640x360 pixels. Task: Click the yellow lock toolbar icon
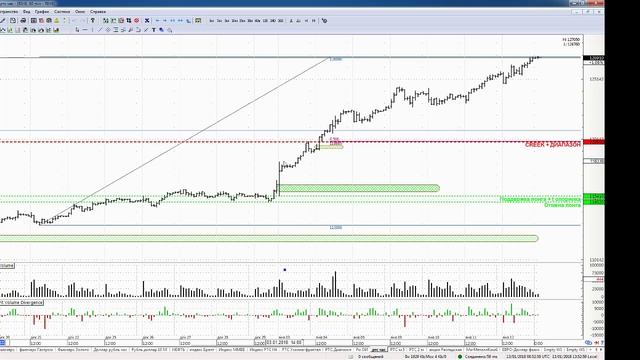click(57, 20)
